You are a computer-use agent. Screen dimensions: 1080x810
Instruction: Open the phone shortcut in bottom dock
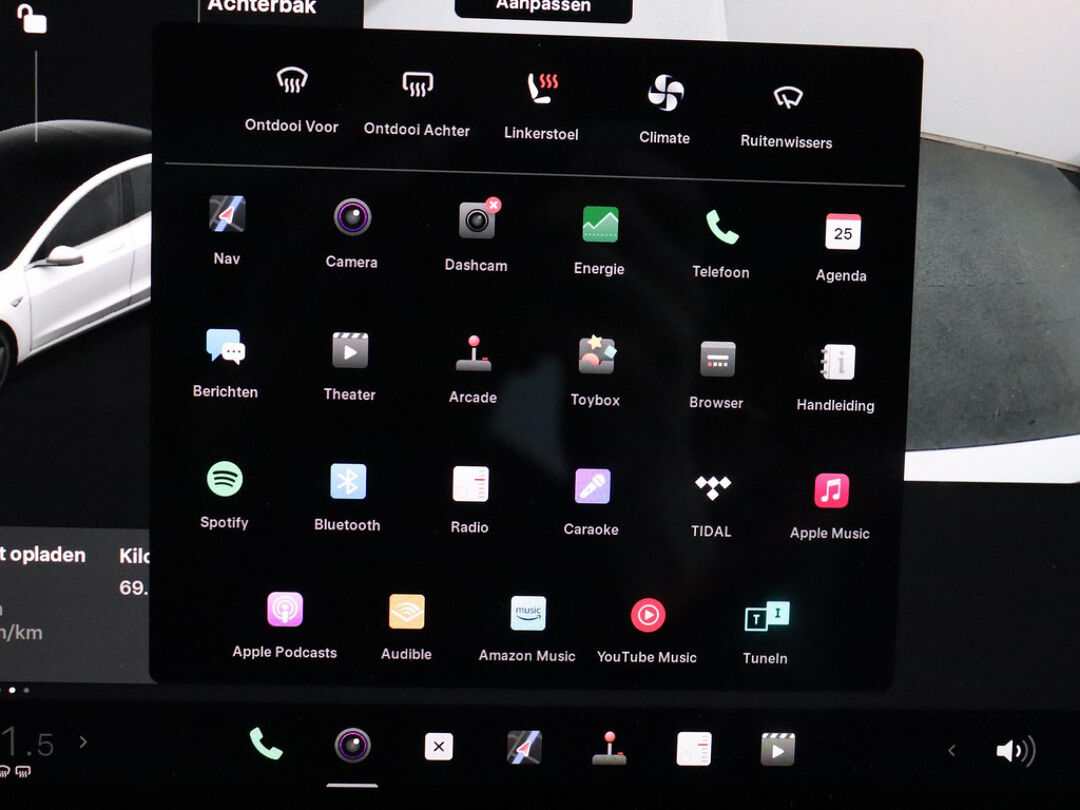tap(266, 743)
